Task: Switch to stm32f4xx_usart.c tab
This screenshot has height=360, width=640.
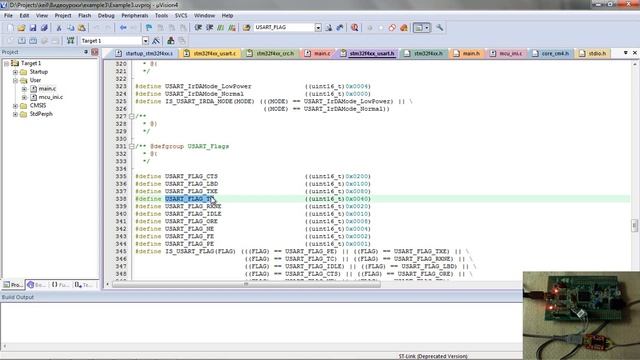Action: coord(210,53)
